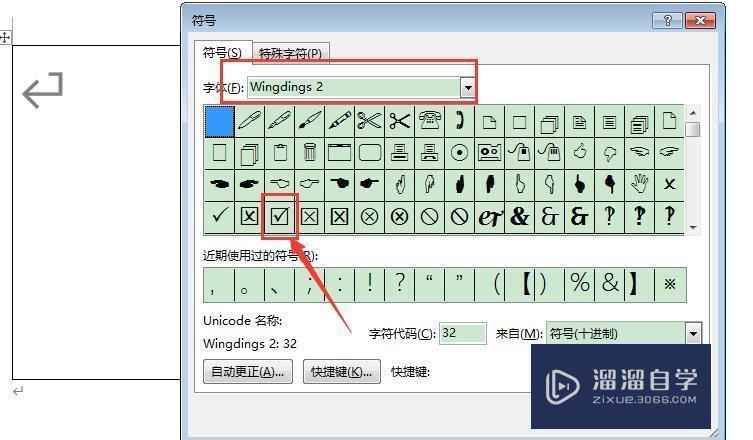Insert recent colon symbol
The width and height of the screenshot is (753, 440).
point(340,284)
